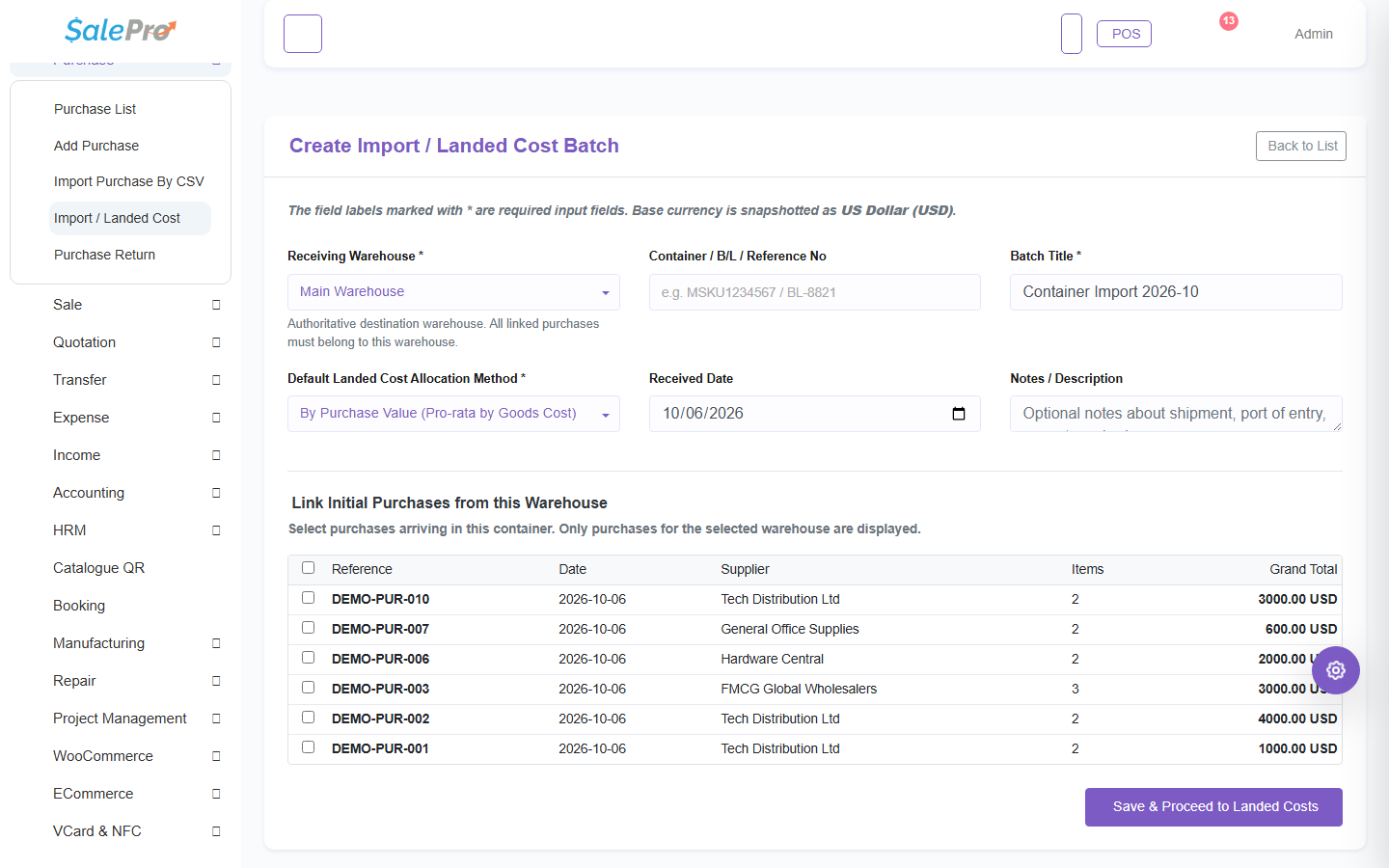1389x868 pixels.
Task: Select all purchases with header checkbox
Action: [x=309, y=568]
